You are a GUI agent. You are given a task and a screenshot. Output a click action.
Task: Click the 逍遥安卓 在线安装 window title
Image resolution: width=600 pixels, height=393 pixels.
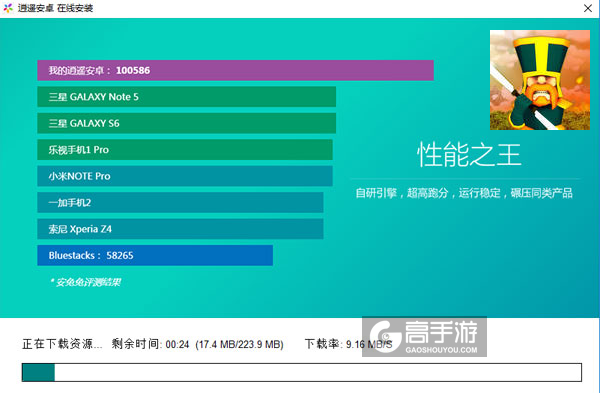(55, 8)
